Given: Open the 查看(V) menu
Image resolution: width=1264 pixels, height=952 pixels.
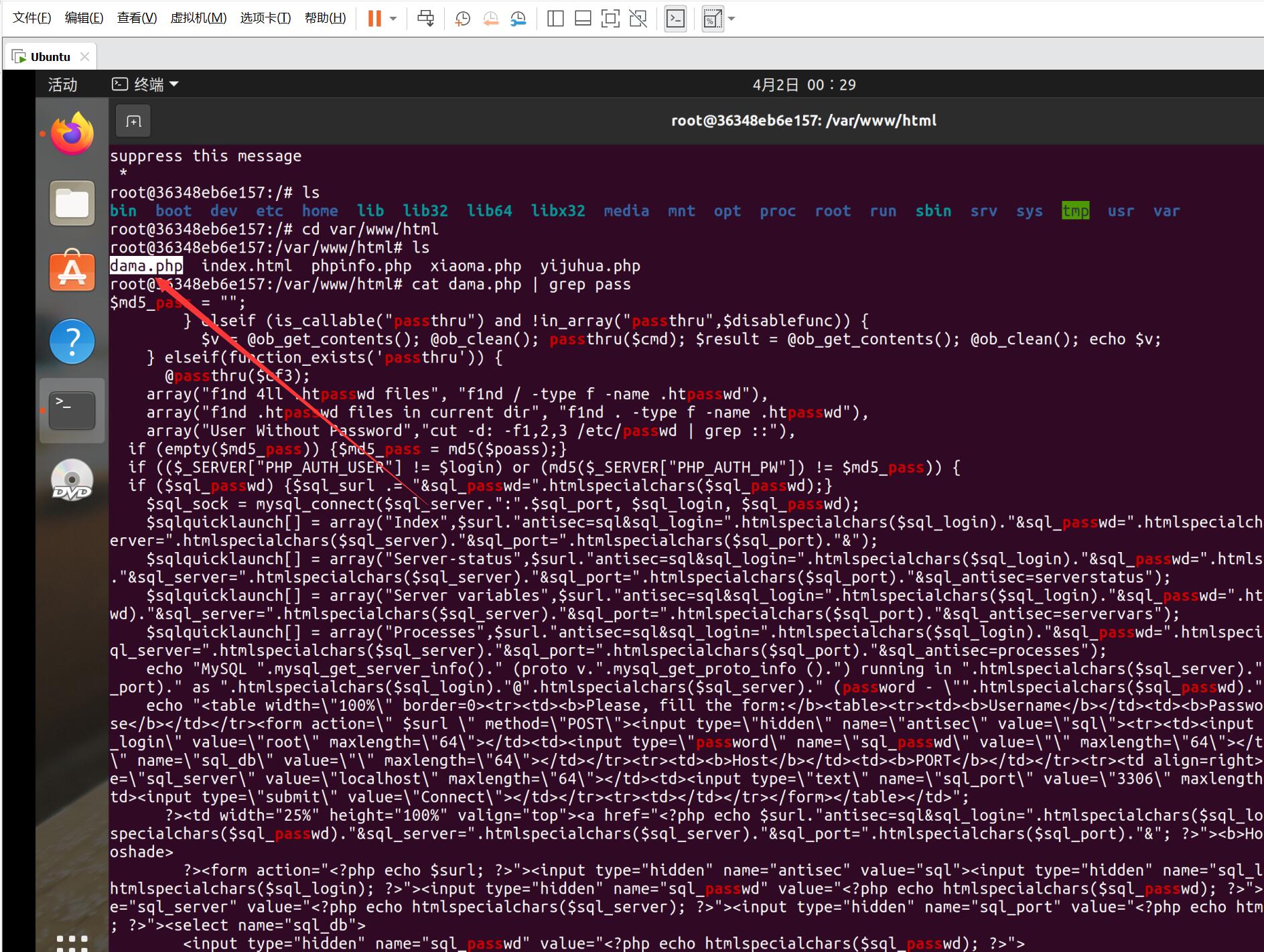Looking at the screenshot, I should [x=137, y=18].
